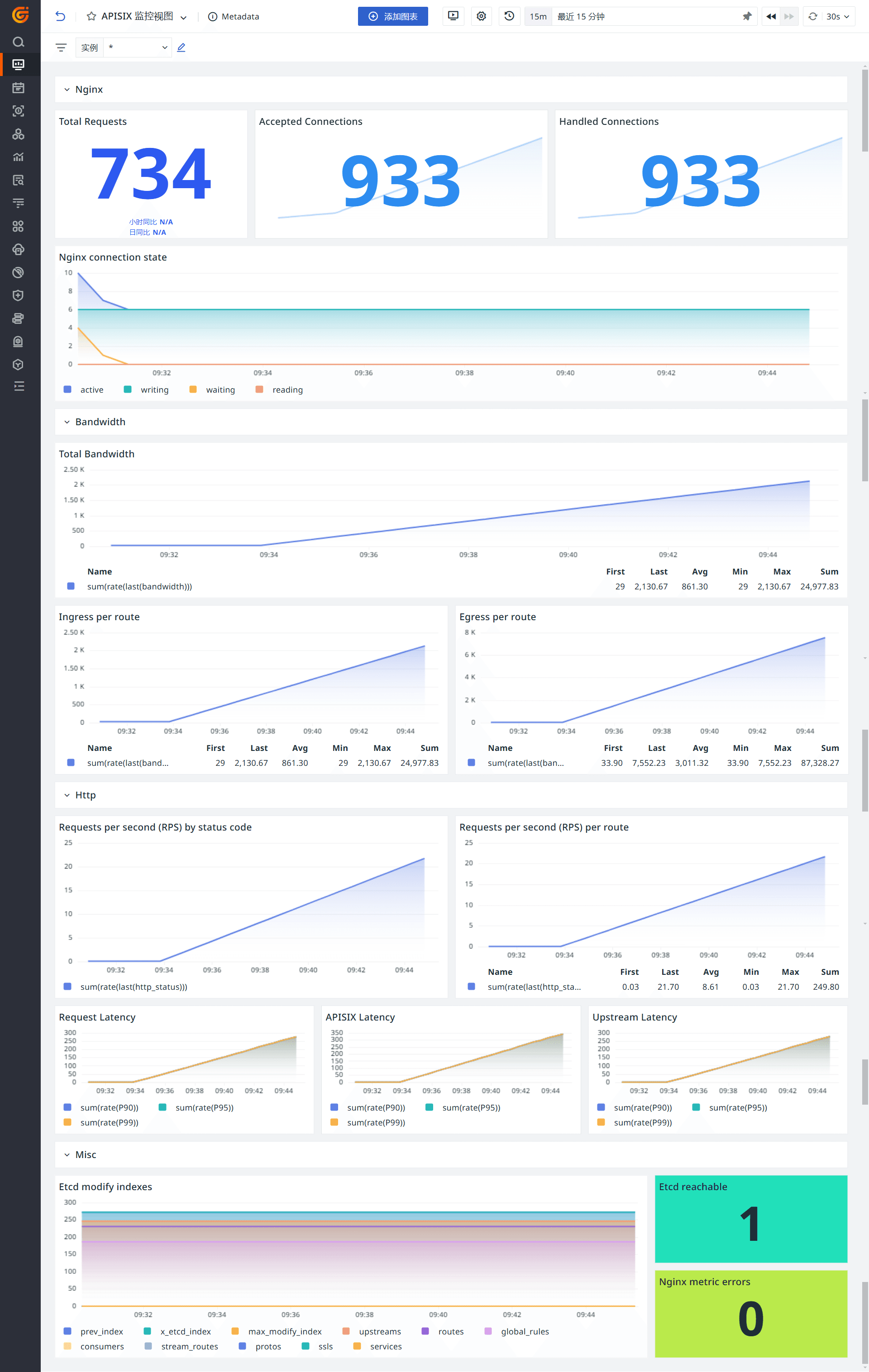Click the time history clock icon
Image resolution: width=869 pixels, height=1372 pixels.
tap(509, 17)
